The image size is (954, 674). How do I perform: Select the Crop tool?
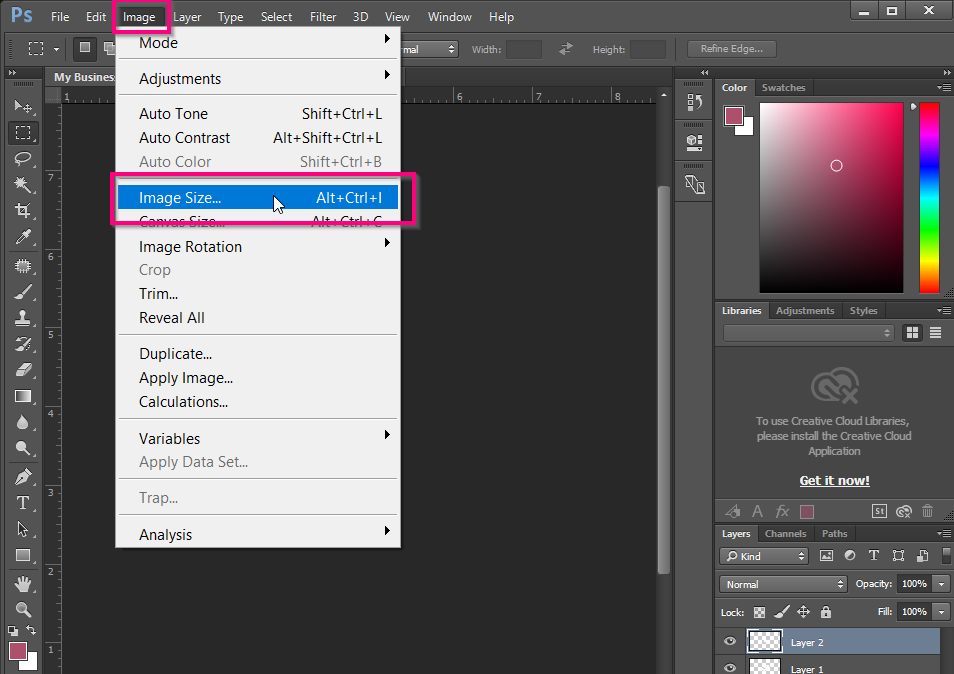point(24,211)
